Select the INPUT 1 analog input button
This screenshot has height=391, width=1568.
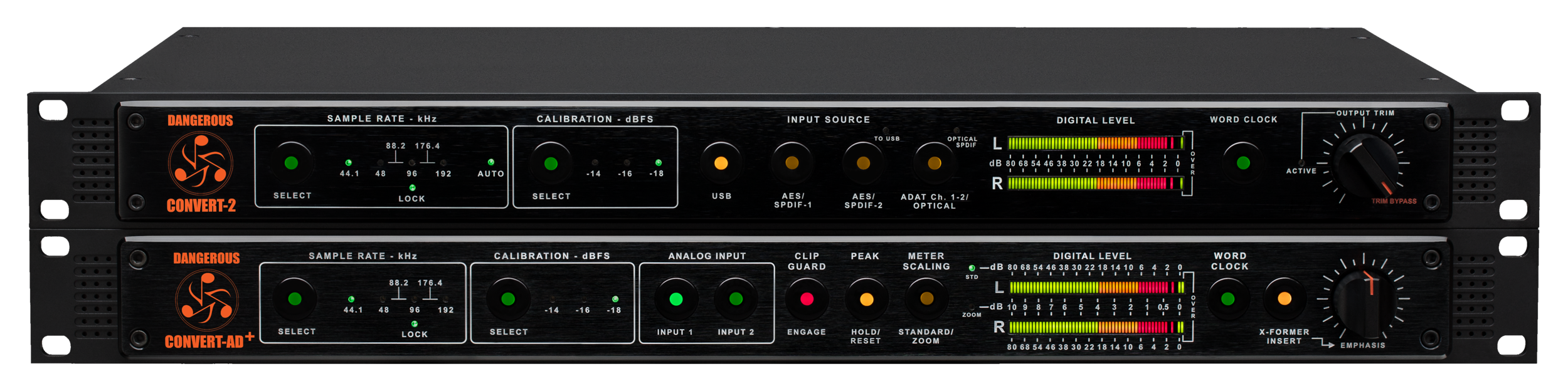click(676, 299)
